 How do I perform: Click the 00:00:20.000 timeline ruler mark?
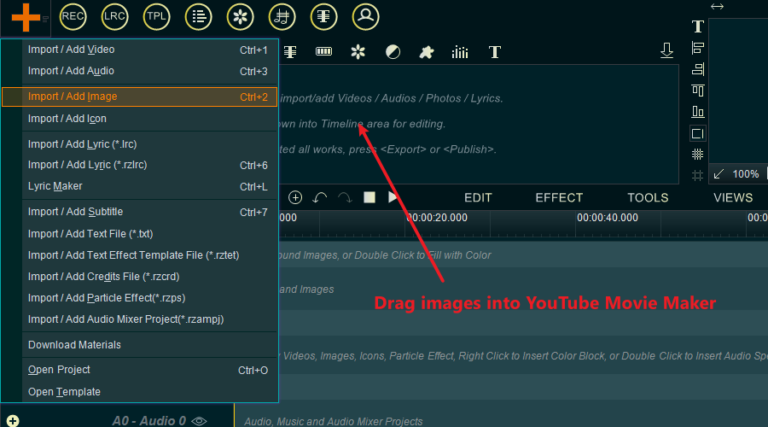pyautogui.click(x=437, y=217)
